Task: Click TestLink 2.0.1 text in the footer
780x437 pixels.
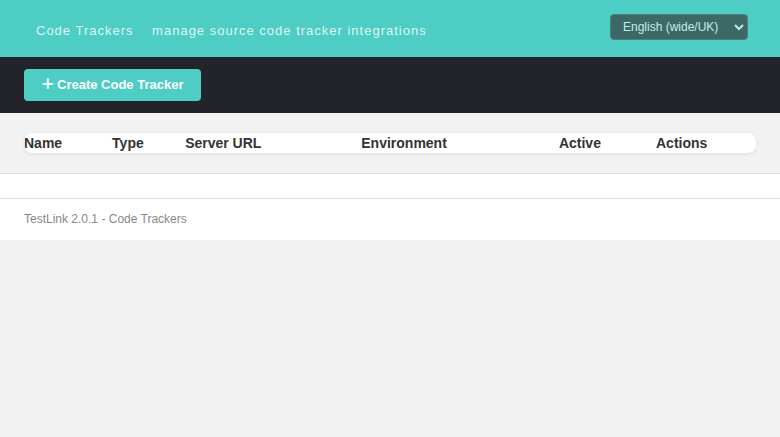Action: click(61, 219)
